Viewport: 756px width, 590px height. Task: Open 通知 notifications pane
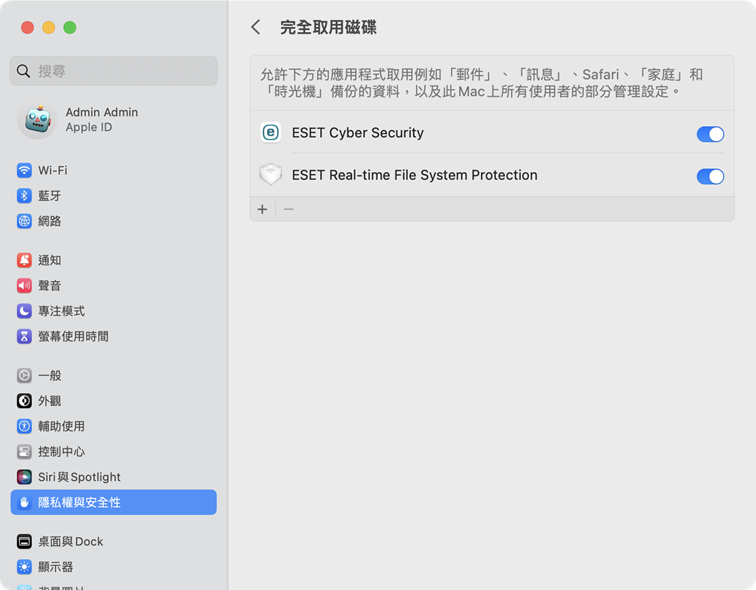click(x=114, y=260)
